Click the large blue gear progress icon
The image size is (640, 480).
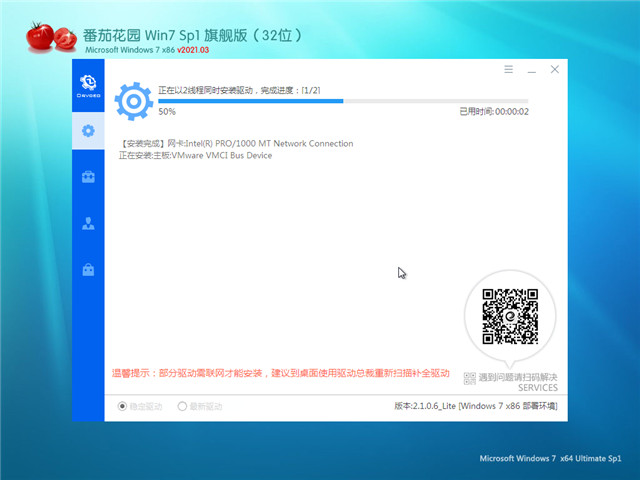click(x=134, y=101)
